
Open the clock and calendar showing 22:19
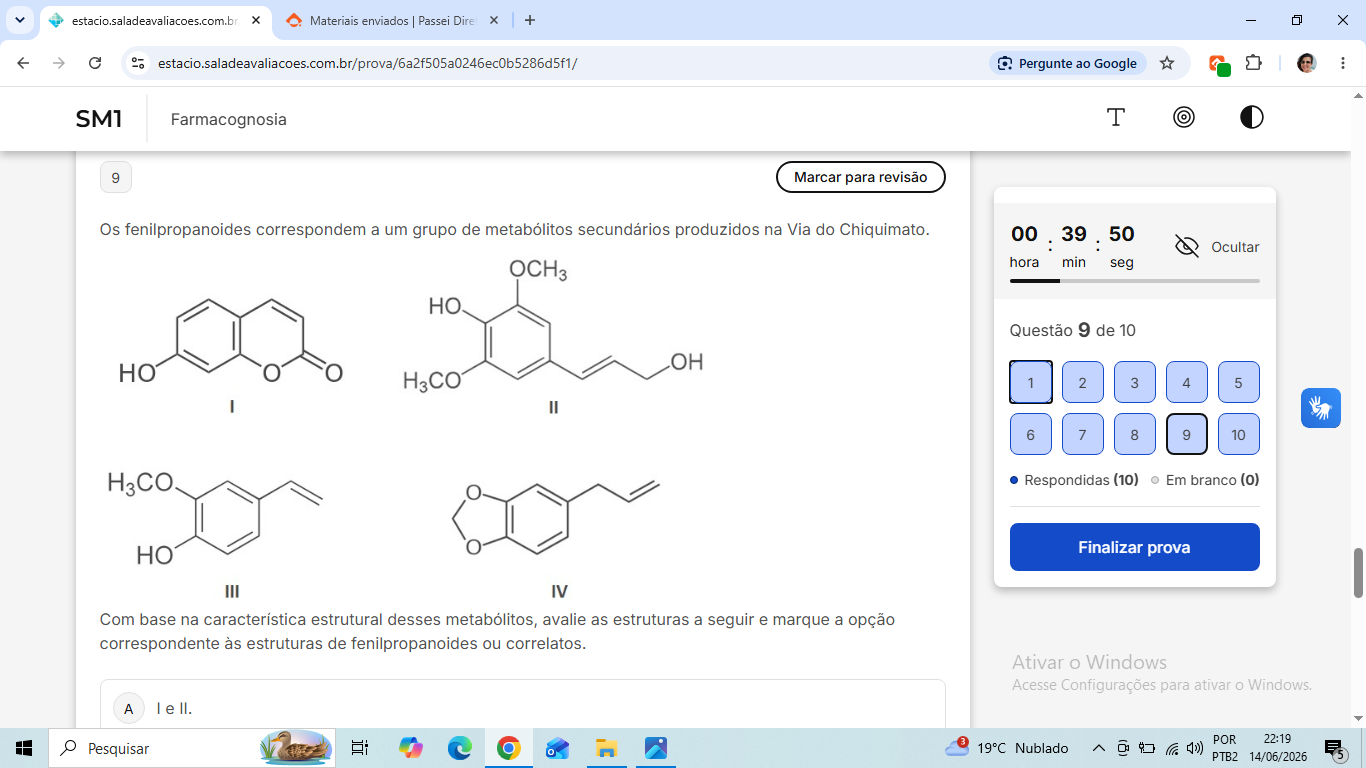click(1277, 748)
